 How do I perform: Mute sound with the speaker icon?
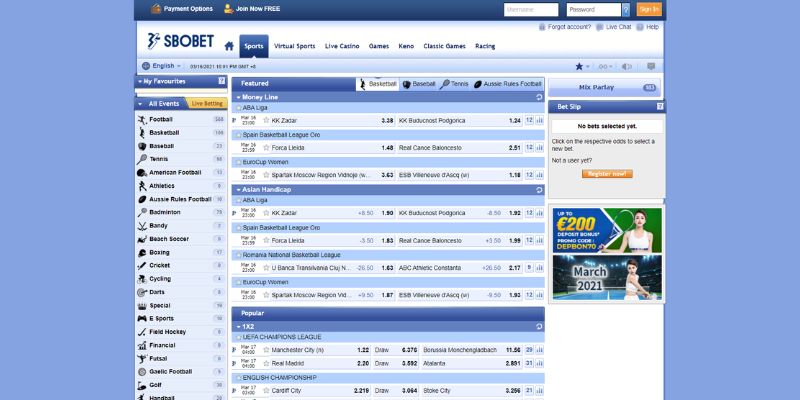point(627,66)
